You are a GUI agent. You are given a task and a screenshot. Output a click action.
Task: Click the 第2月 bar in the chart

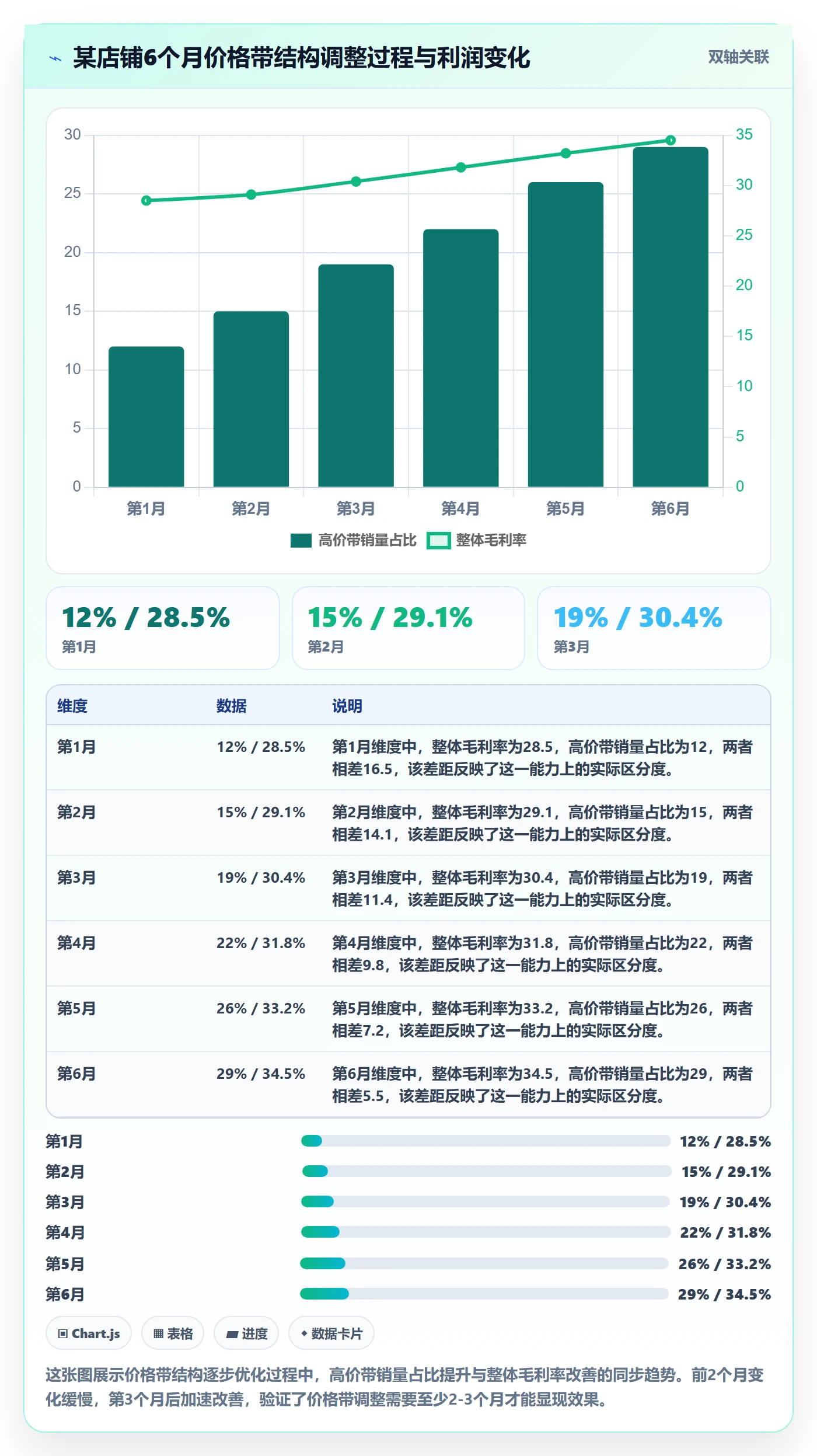tap(251, 399)
